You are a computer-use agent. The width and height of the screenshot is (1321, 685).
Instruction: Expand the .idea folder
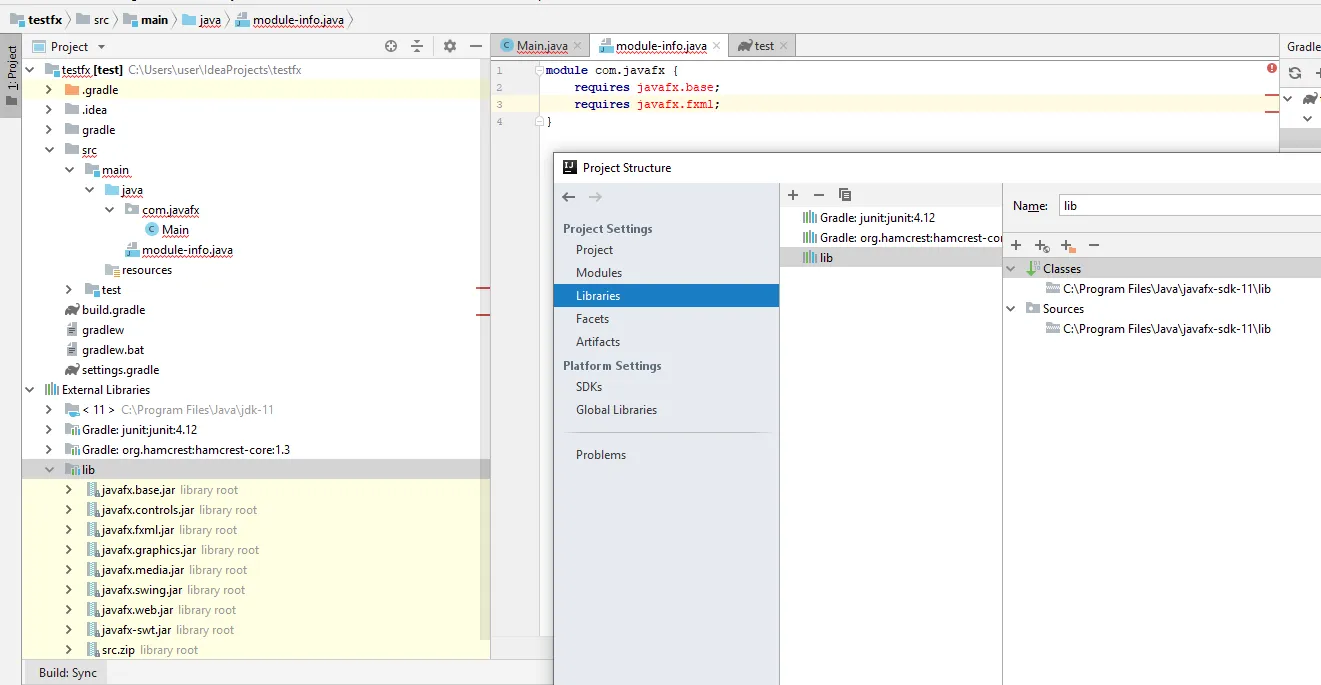coord(49,110)
